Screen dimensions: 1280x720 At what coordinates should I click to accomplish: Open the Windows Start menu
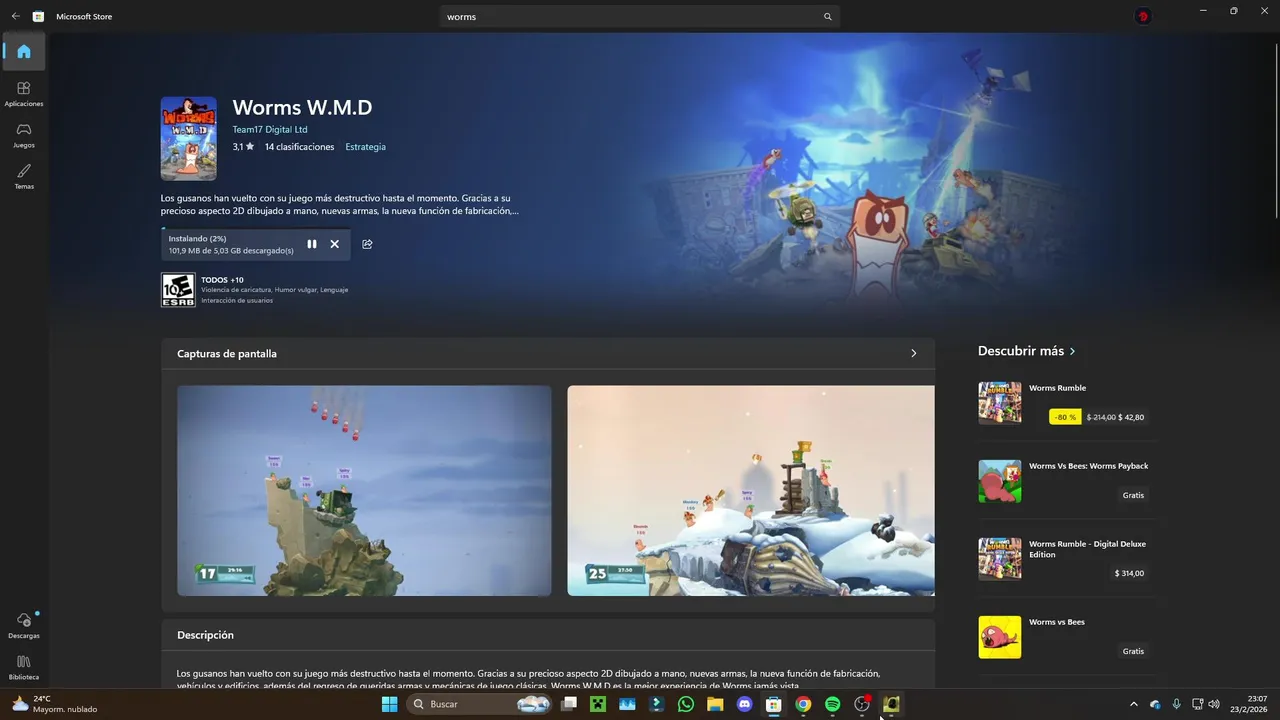pos(389,704)
